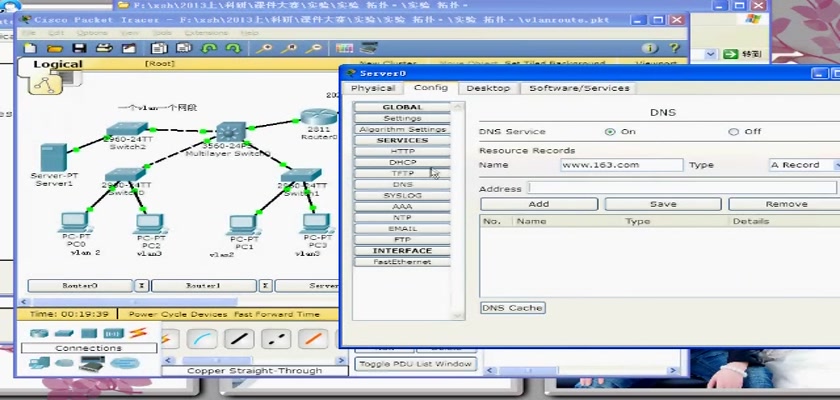Switch to the Physical tab
Image resolution: width=840 pixels, height=400 pixels.
[x=373, y=88]
